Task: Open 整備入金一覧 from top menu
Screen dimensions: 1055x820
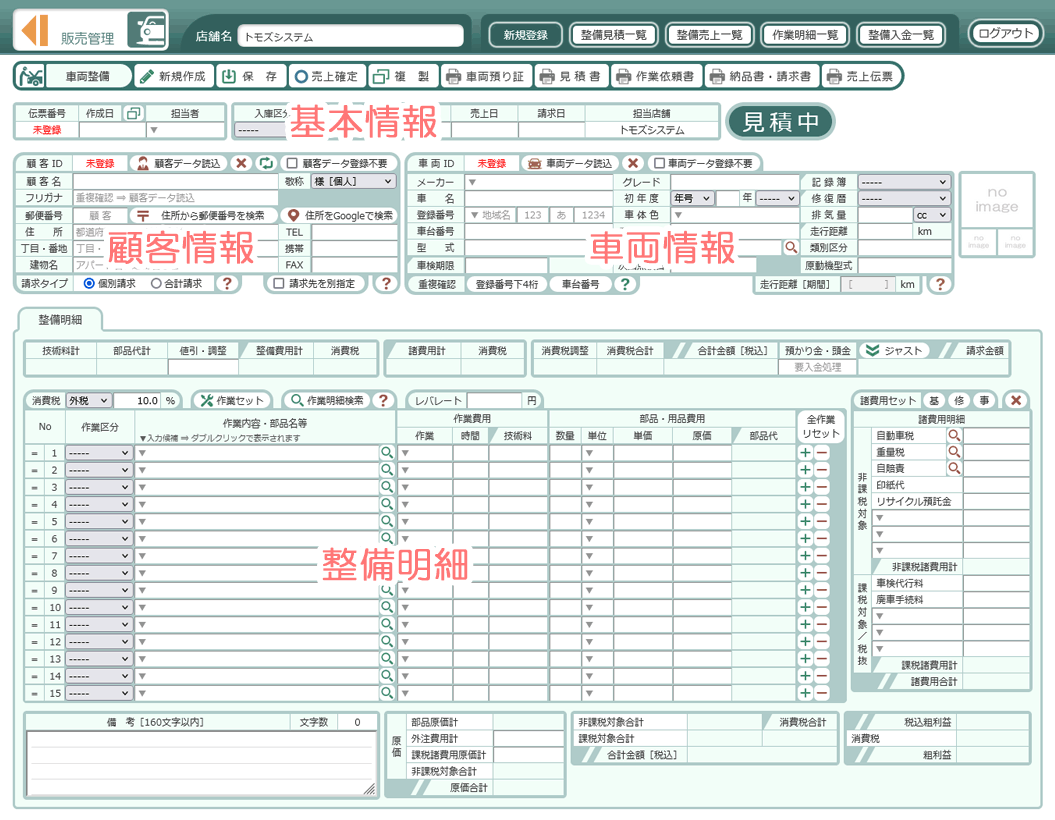Action: [x=901, y=35]
